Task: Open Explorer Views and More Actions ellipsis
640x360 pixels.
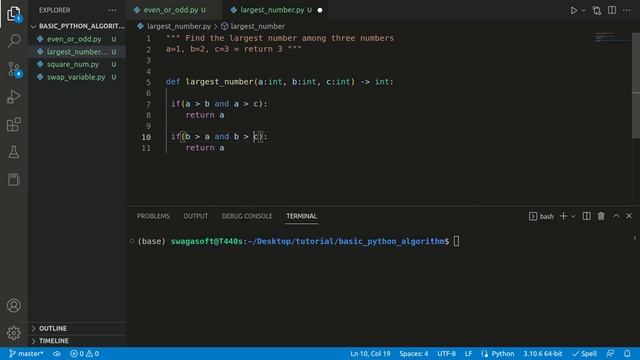Action: coord(112,10)
